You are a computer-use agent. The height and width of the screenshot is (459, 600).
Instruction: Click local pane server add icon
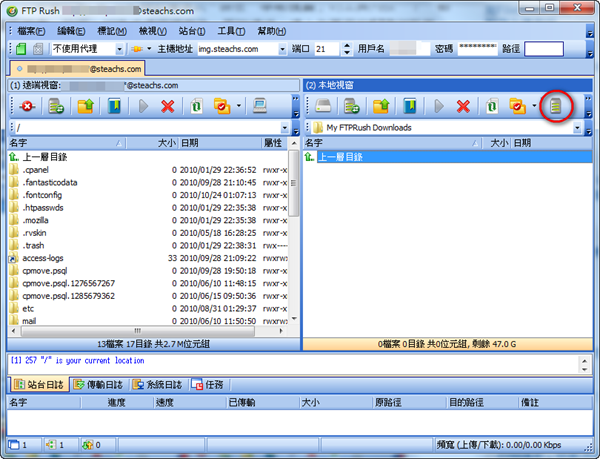coord(351,106)
